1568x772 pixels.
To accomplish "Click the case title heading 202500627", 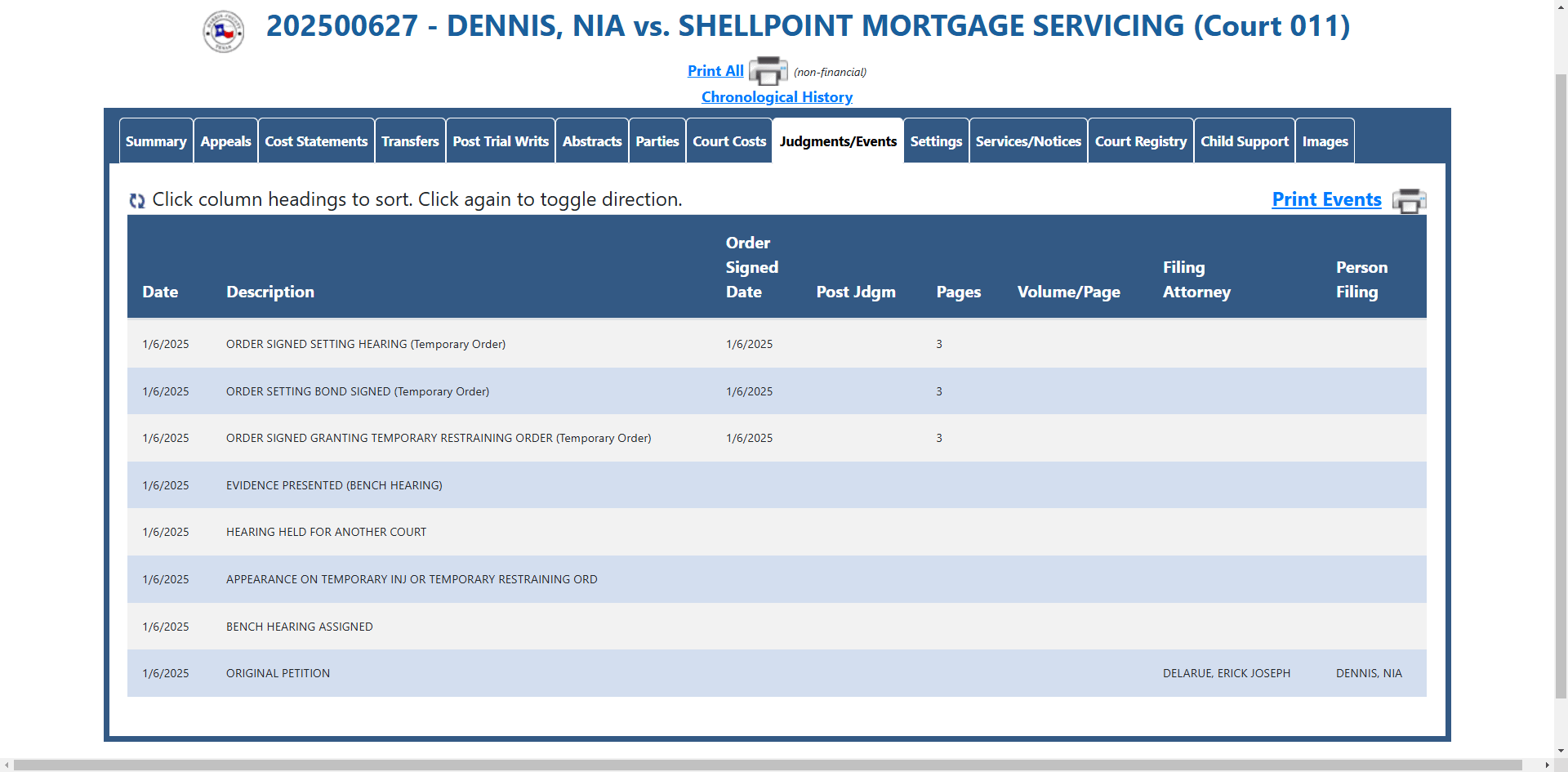I will pyautogui.click(x=808, y=26).
